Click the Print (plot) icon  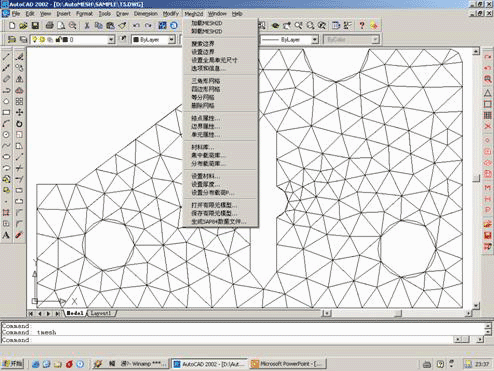pos(49,25)
